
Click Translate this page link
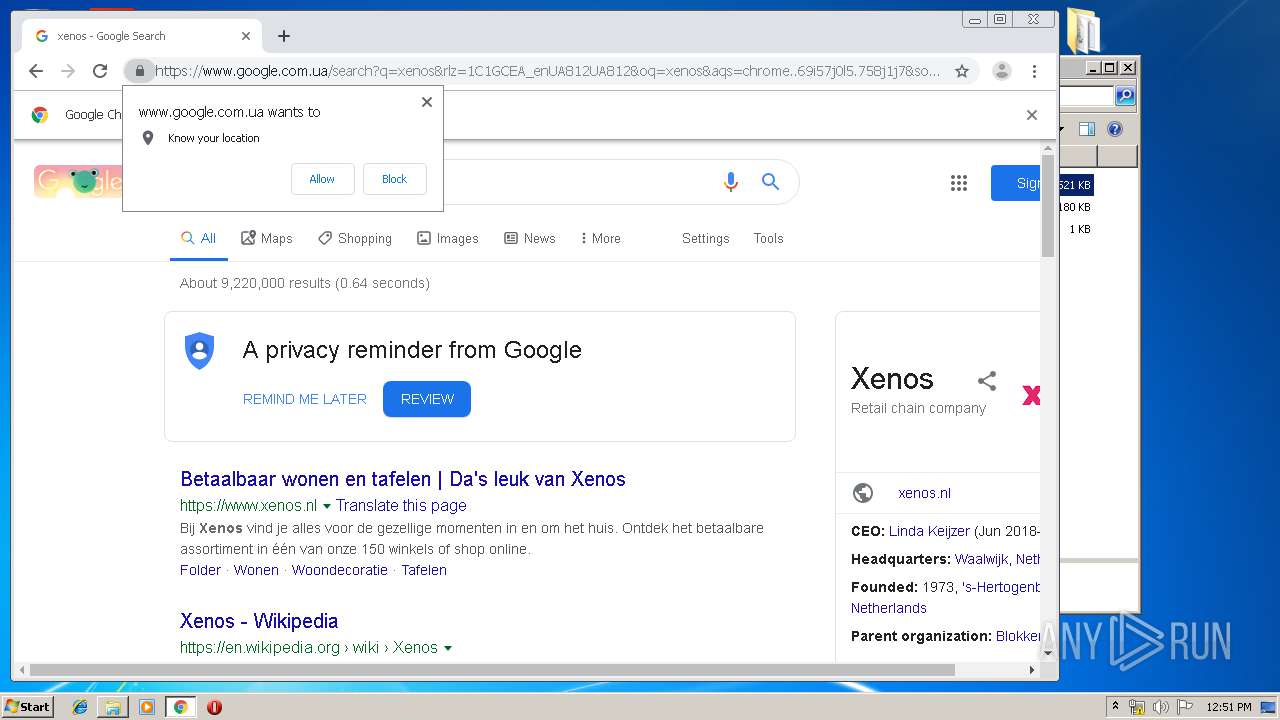click(x=401, y=506)
